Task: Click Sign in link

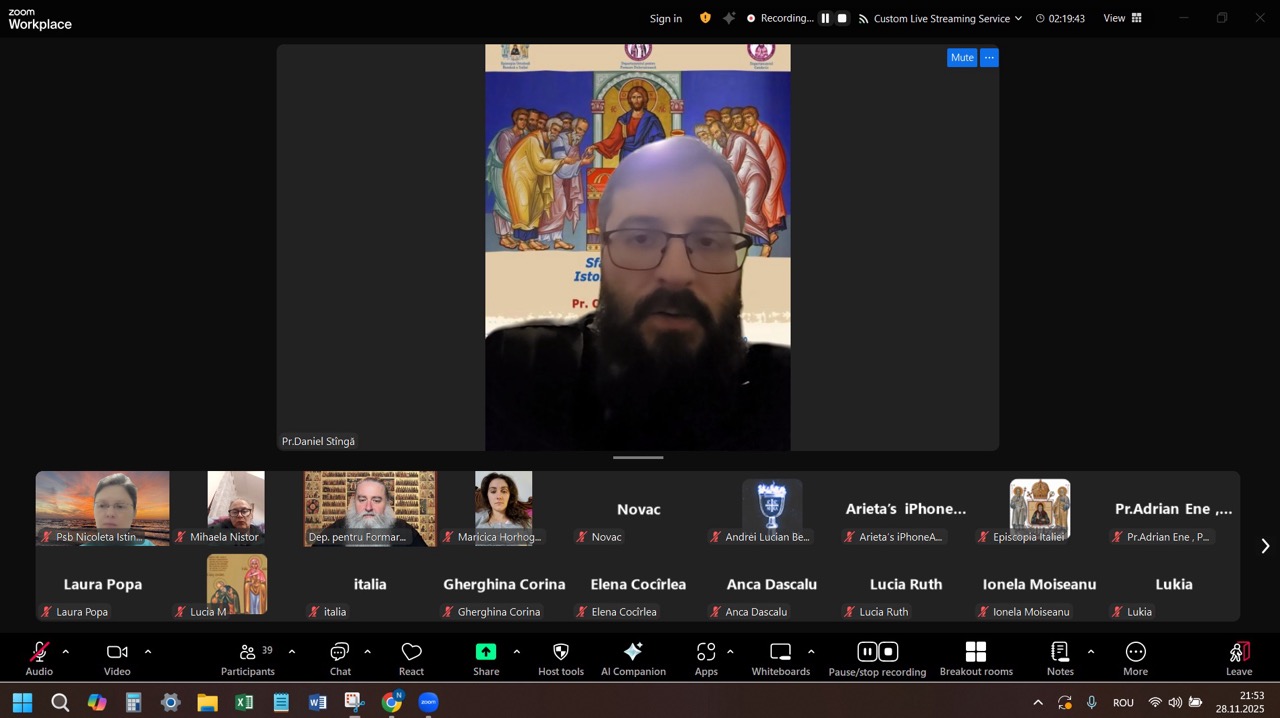Action: [666, 18]
